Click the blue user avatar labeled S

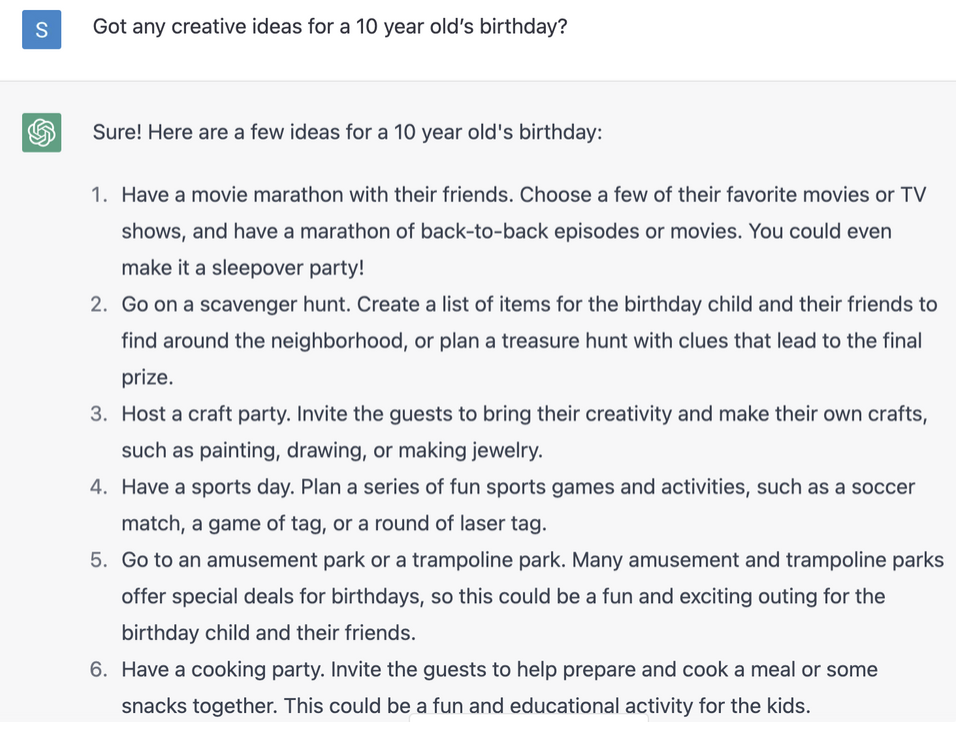pos(42,29)
